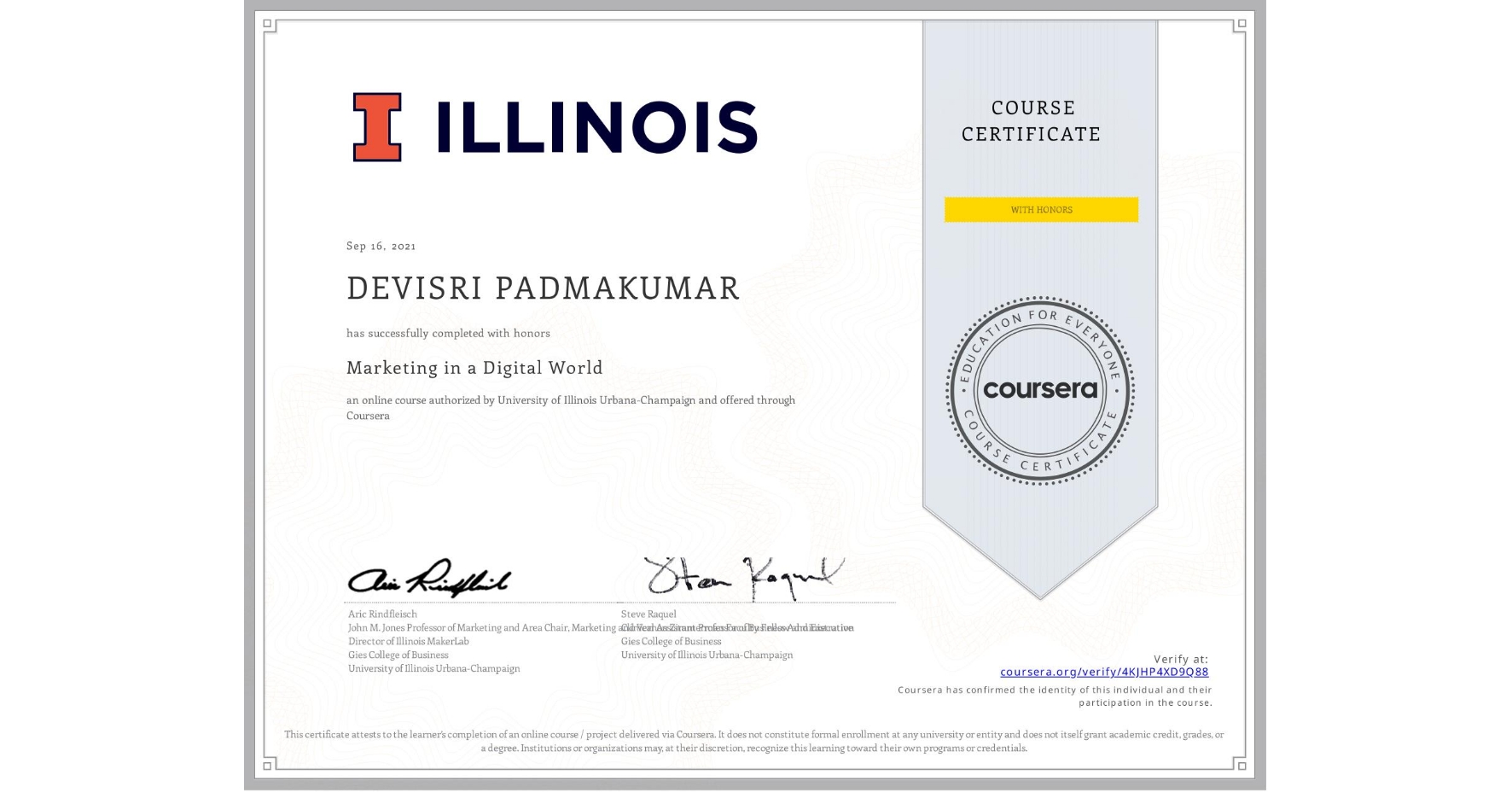The height and width of the screenshot is (792, 1512).
Task: Click the Verify at label
Action: coord(1181,658)
